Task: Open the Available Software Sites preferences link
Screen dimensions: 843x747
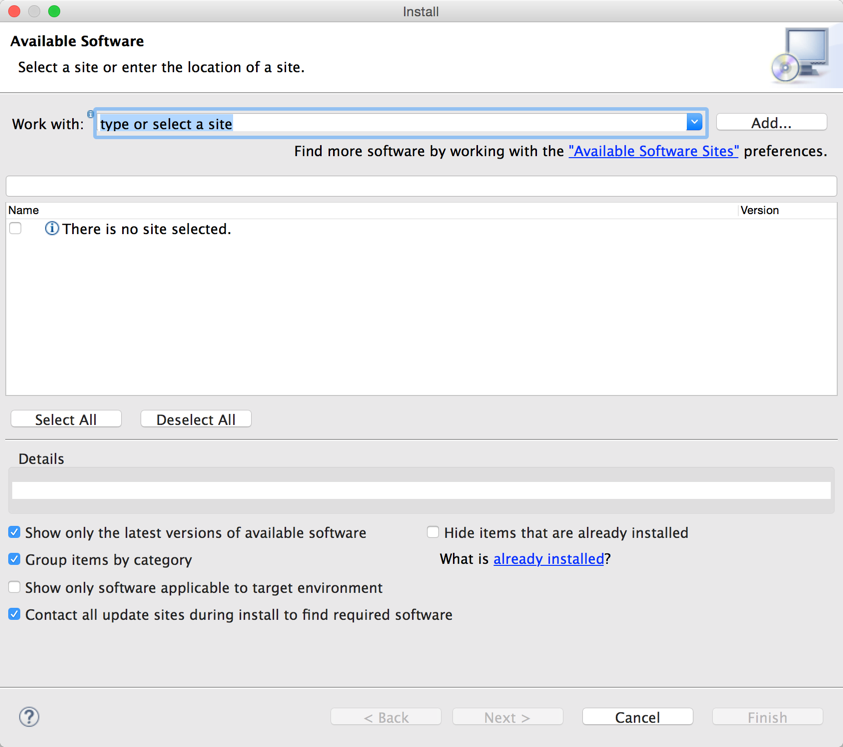Action: pyautogui.click(x=653, y=151)
